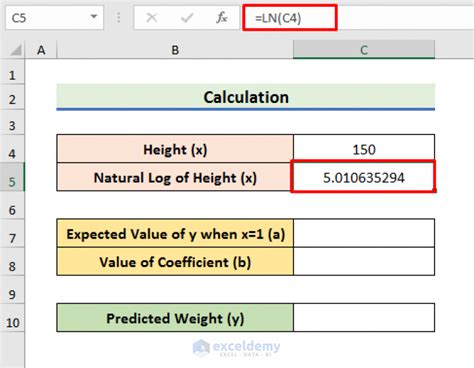Viewport: 474px width, 368px height.
Task: Select row 6 header
Action: [x=12, y=205]
